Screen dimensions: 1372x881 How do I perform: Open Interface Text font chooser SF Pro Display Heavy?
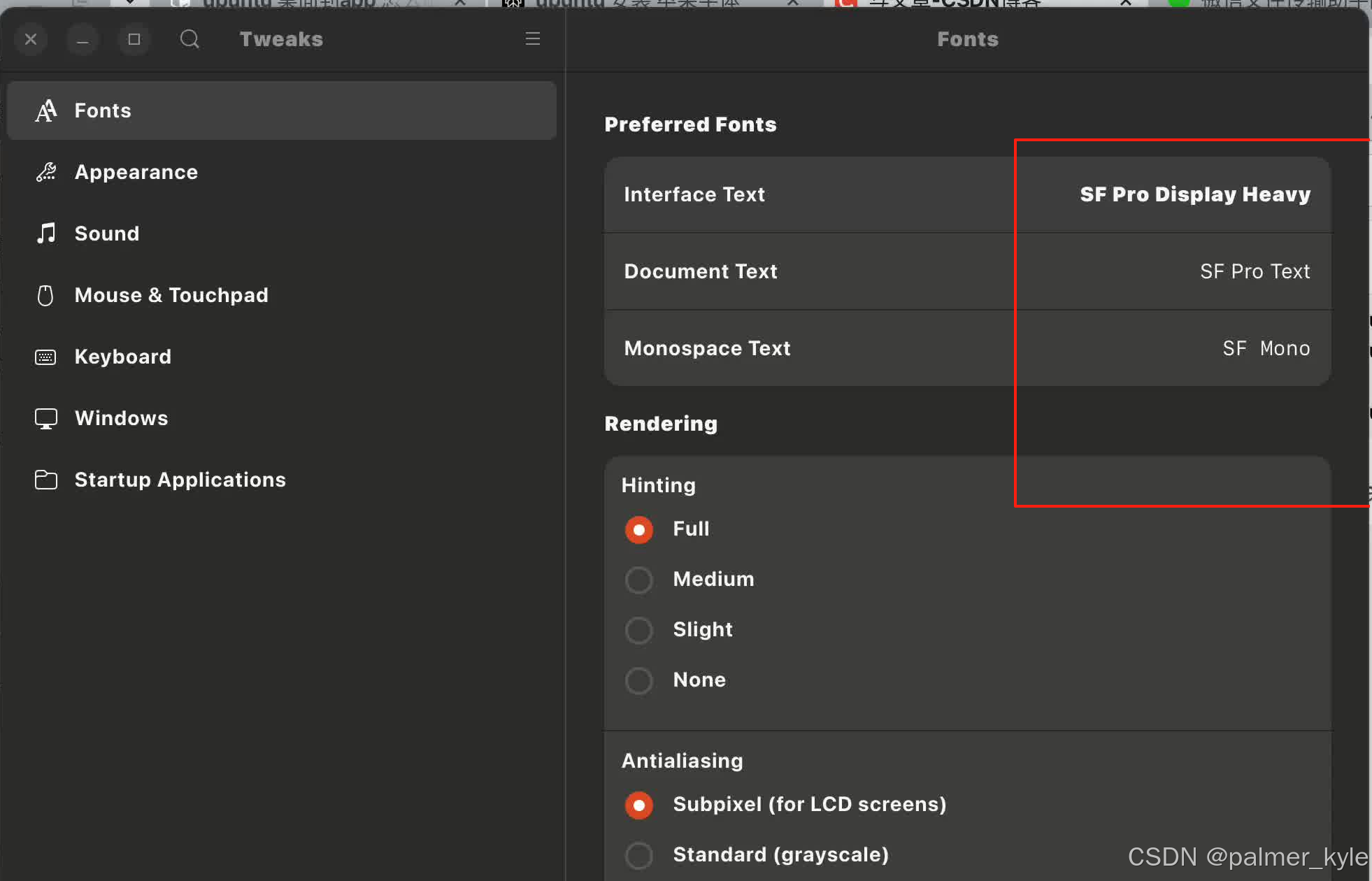(1194, 194)
